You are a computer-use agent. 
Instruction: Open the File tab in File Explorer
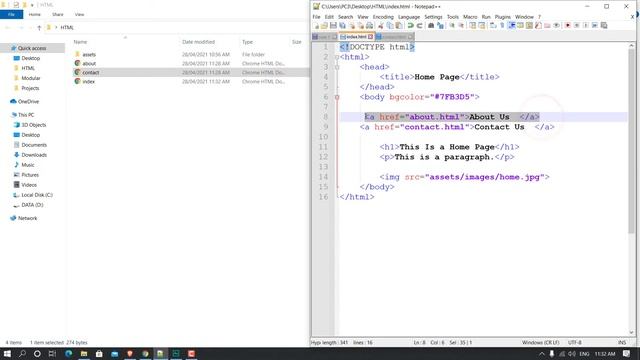(11, 14)
